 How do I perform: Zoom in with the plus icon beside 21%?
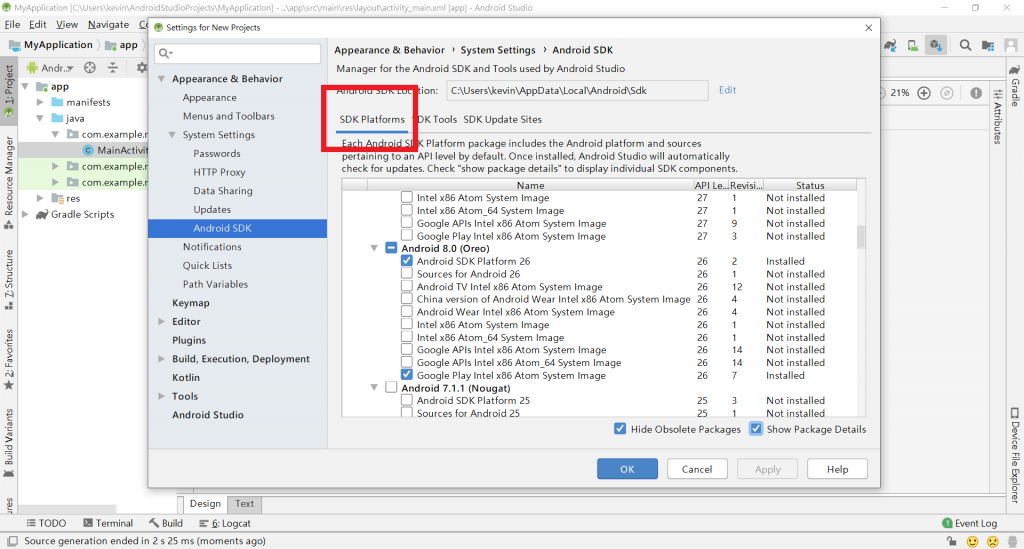click(x=923, y=93)
